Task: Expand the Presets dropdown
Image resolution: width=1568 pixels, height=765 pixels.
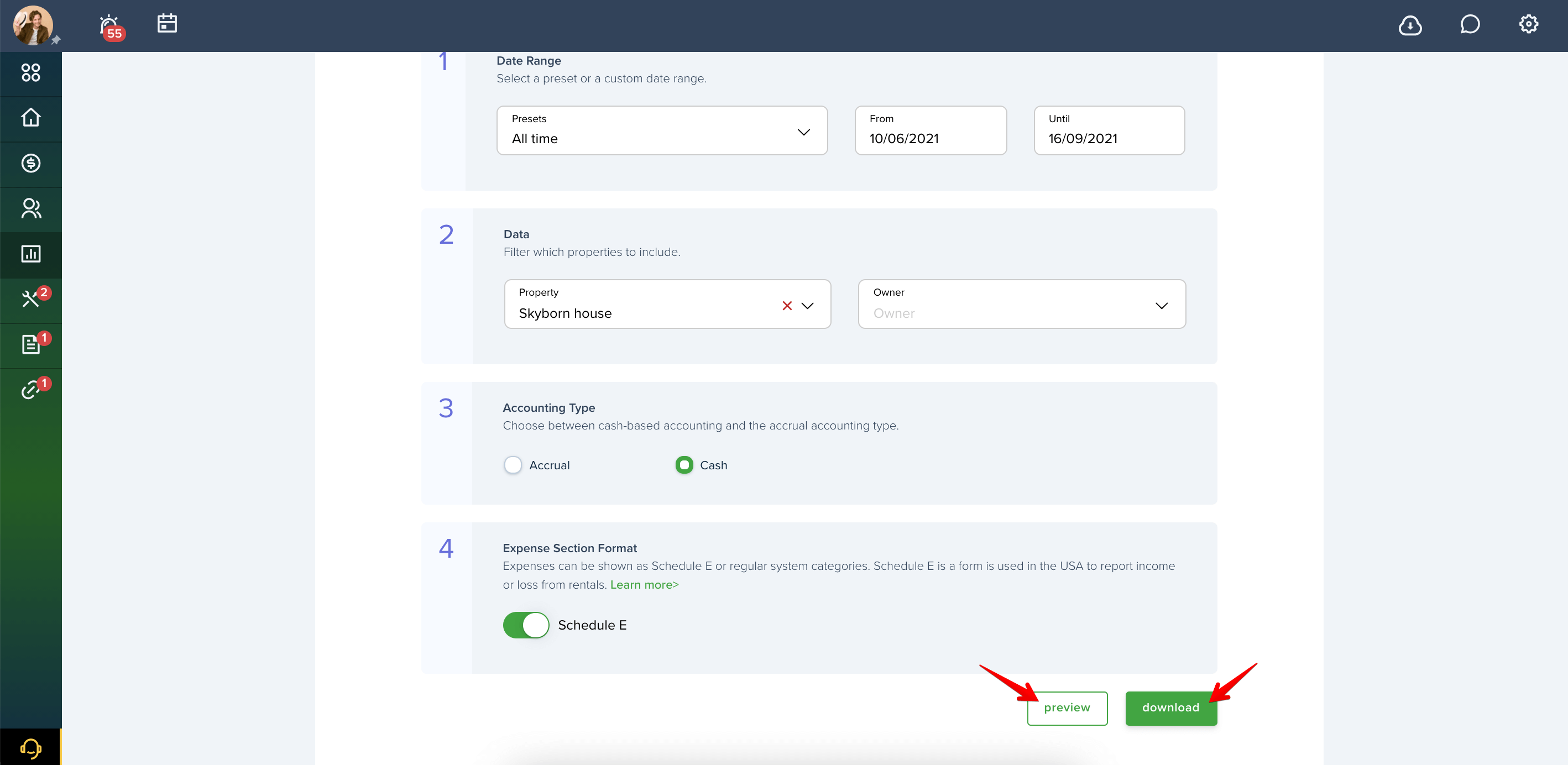Action: point(662,130)
